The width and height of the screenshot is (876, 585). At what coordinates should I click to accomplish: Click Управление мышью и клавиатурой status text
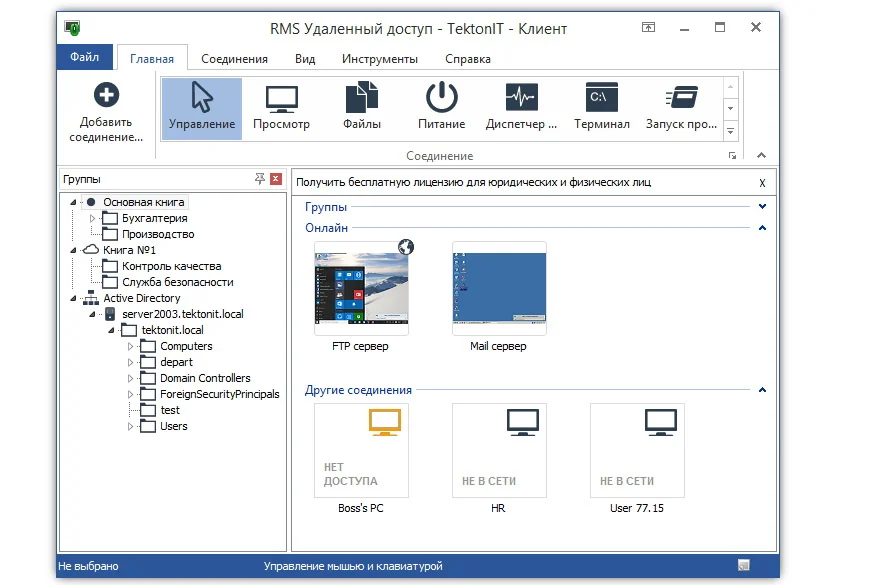pyautogui.click(x=353, y=566)
